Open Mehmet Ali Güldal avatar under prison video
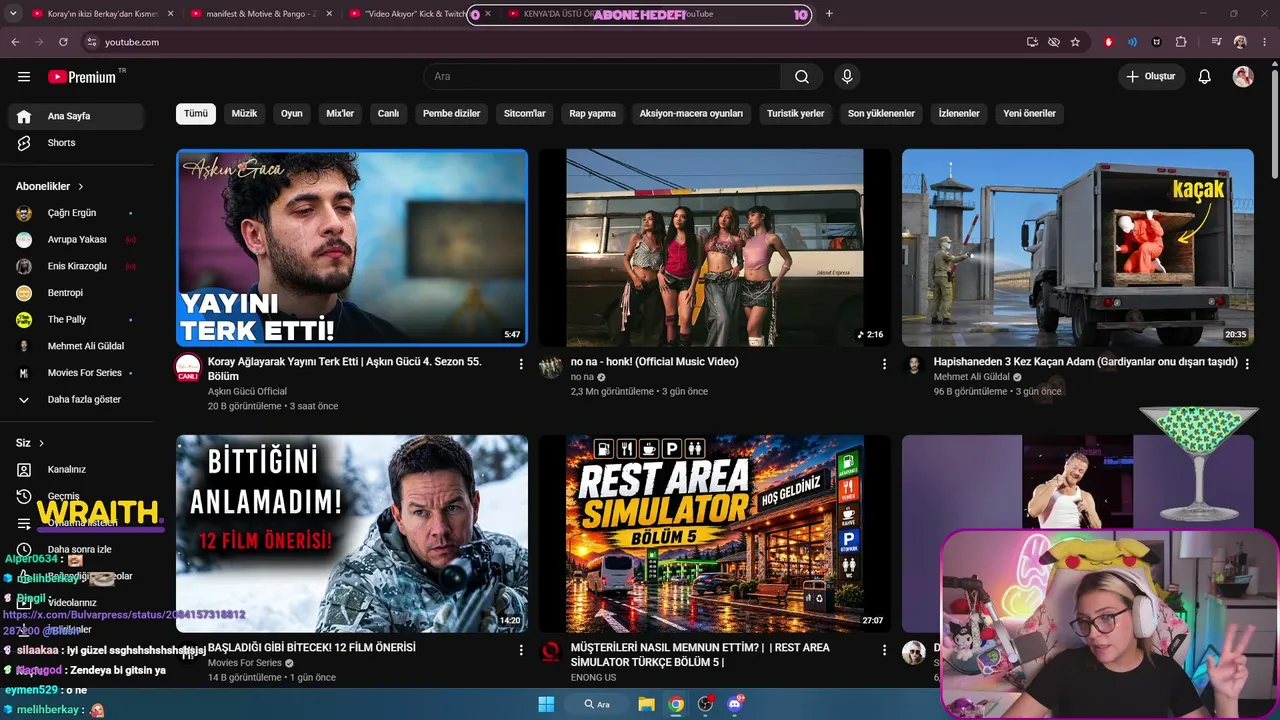The image size is (1280, 720). [914, 367]
